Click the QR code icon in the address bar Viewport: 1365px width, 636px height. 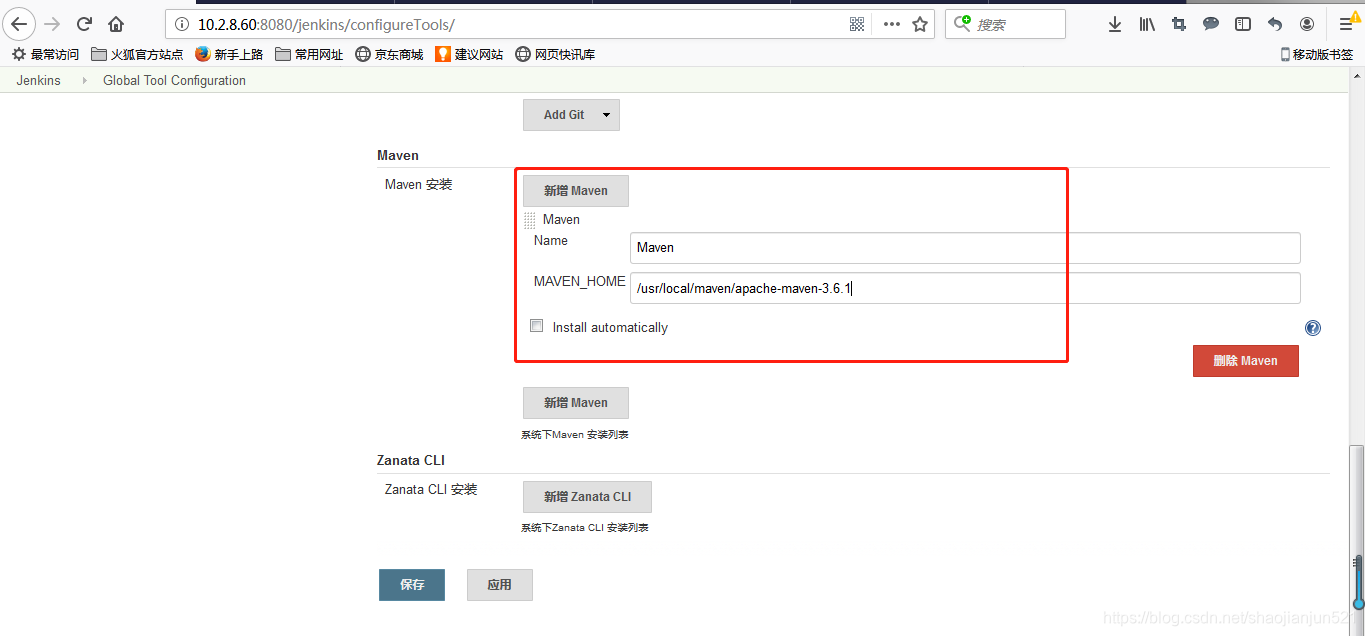tap(857, 24)
